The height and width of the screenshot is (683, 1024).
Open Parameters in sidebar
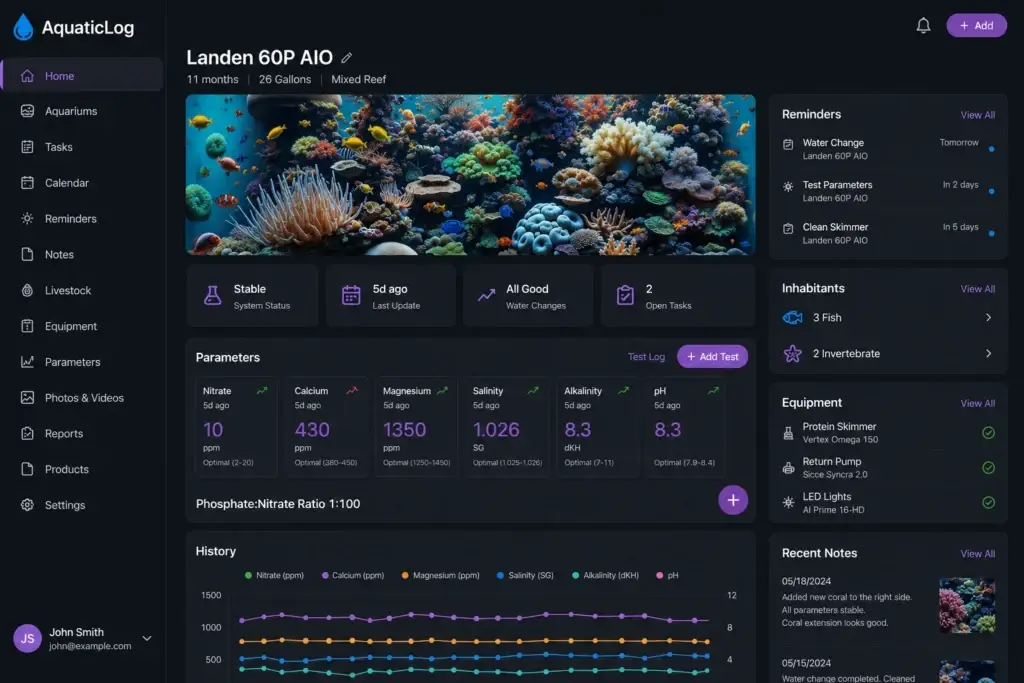(82, 362)
